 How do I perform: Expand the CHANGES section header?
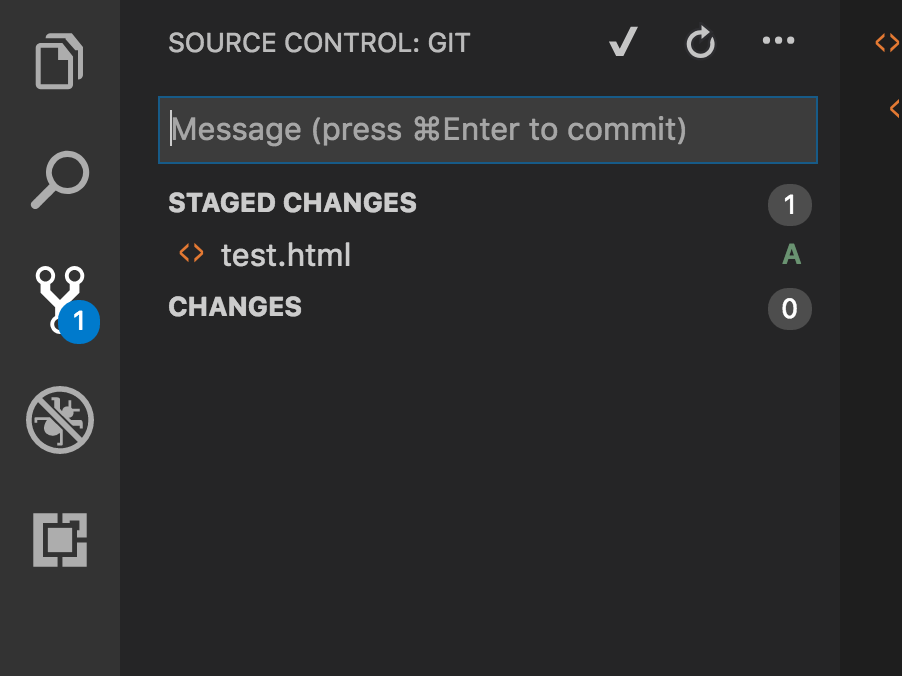pos(235,307)
